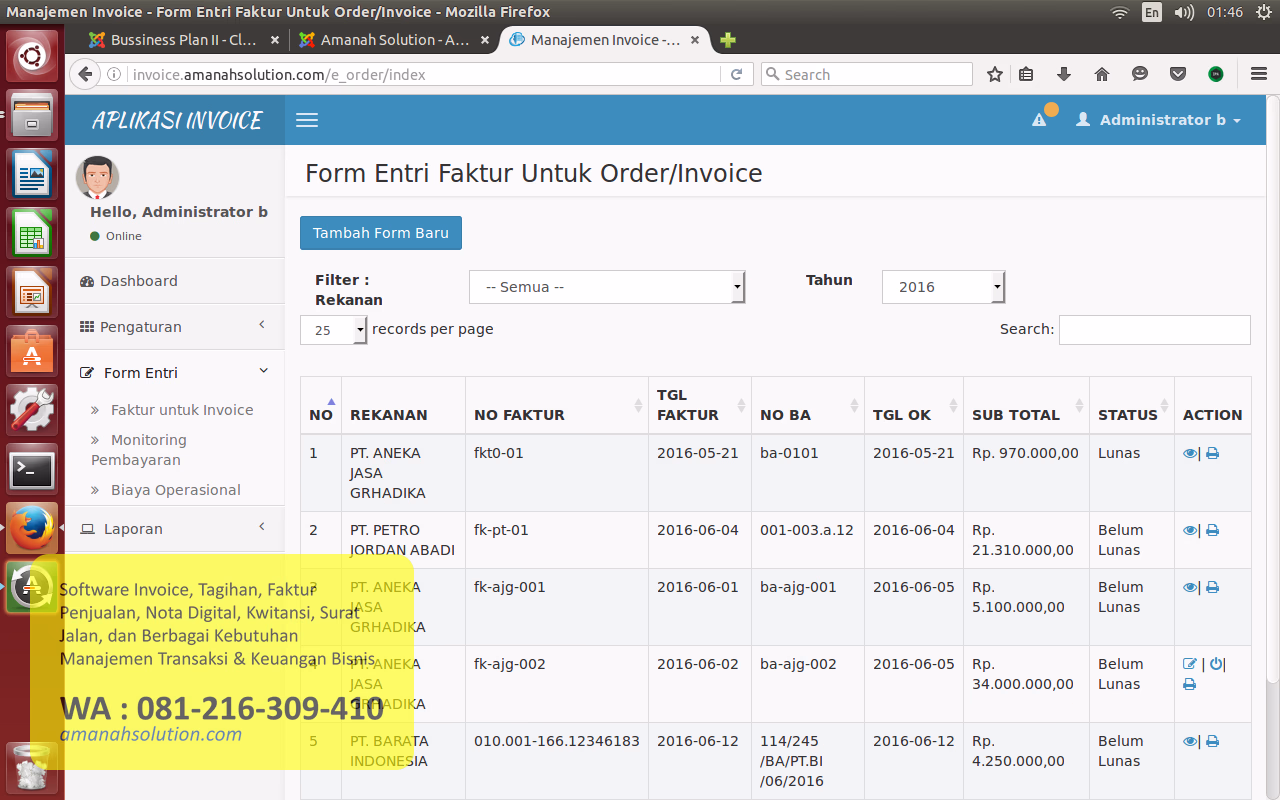Print invoice fk-ajg-001
The image size is (1280, 800).
1212,587
